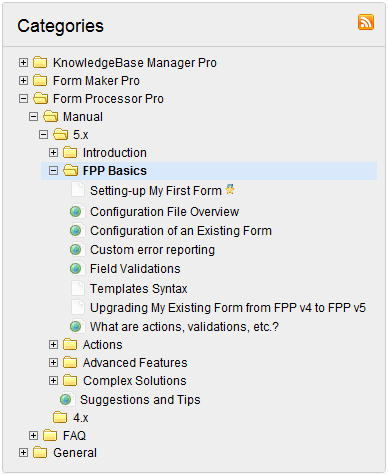Click globe icon beside Suggestions and Tips

pos(66,399)
